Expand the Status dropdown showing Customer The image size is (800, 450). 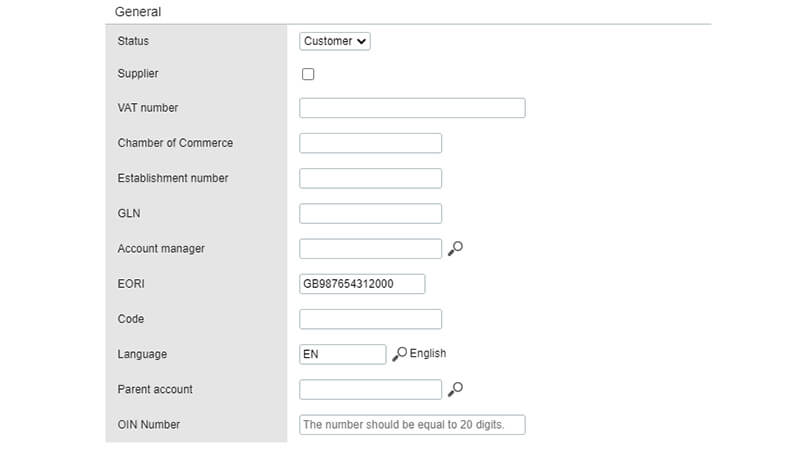tap(335, 41)
